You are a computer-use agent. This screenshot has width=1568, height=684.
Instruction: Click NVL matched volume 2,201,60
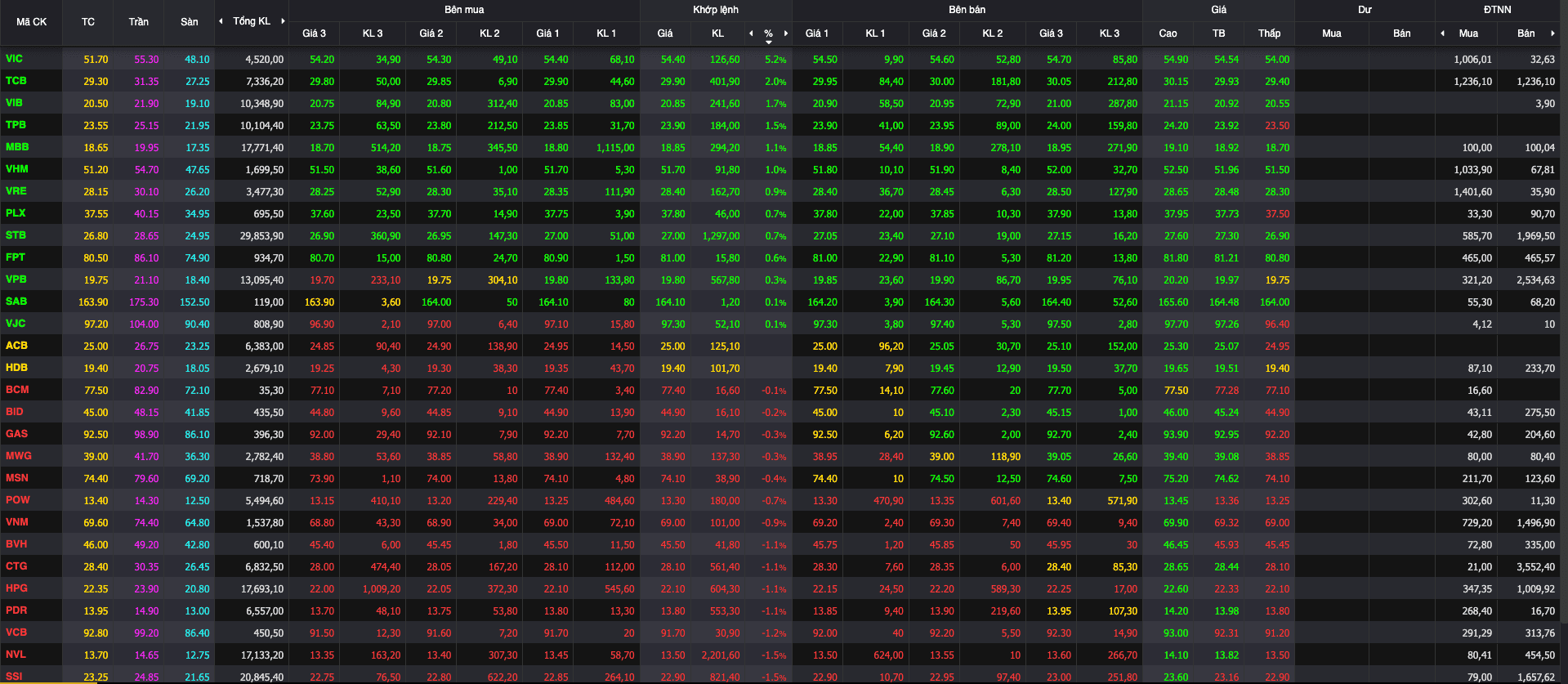721,655
